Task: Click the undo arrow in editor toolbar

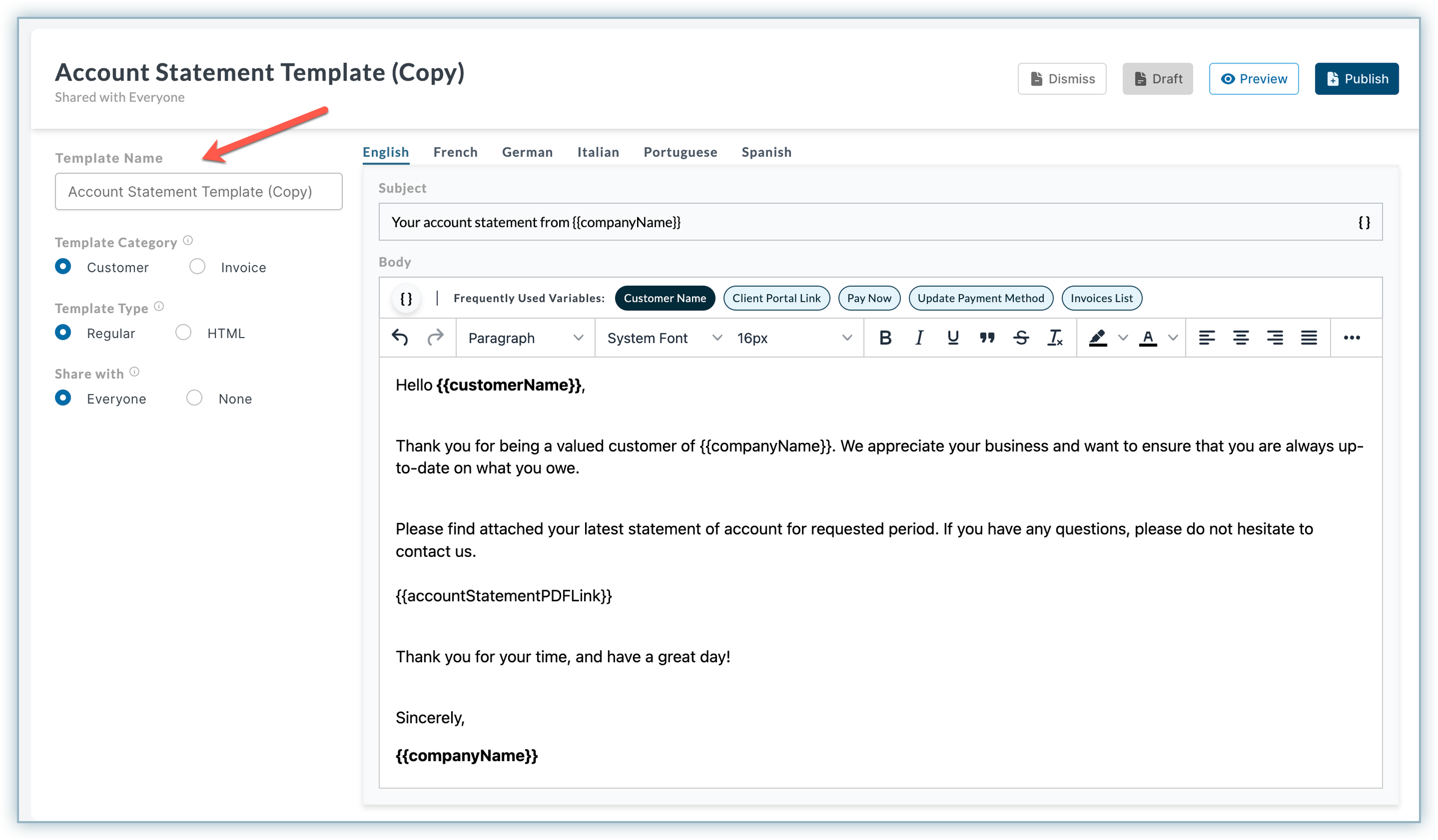Action: pyautogui.click(x=400, y=338)
